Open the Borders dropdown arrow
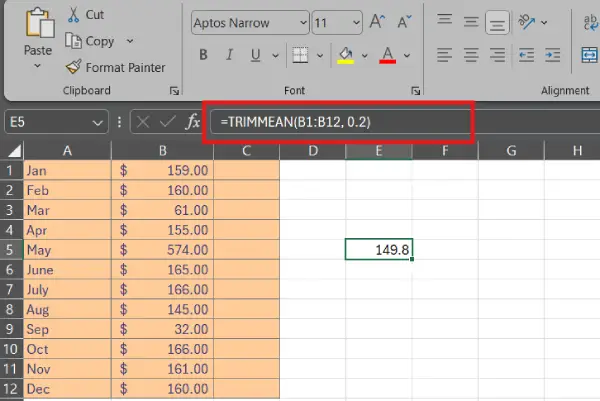 tap(320, 56)
